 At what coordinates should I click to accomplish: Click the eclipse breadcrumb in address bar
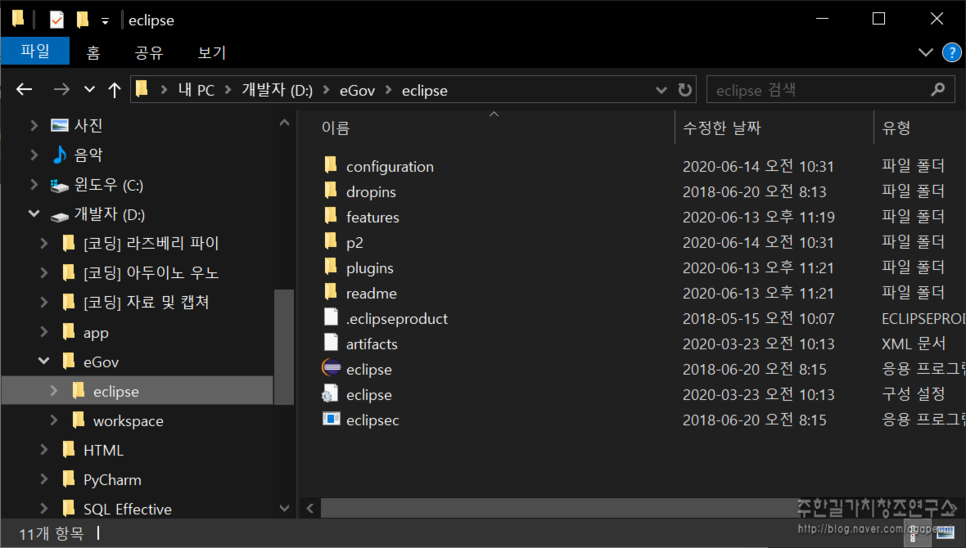pos(424,91)
